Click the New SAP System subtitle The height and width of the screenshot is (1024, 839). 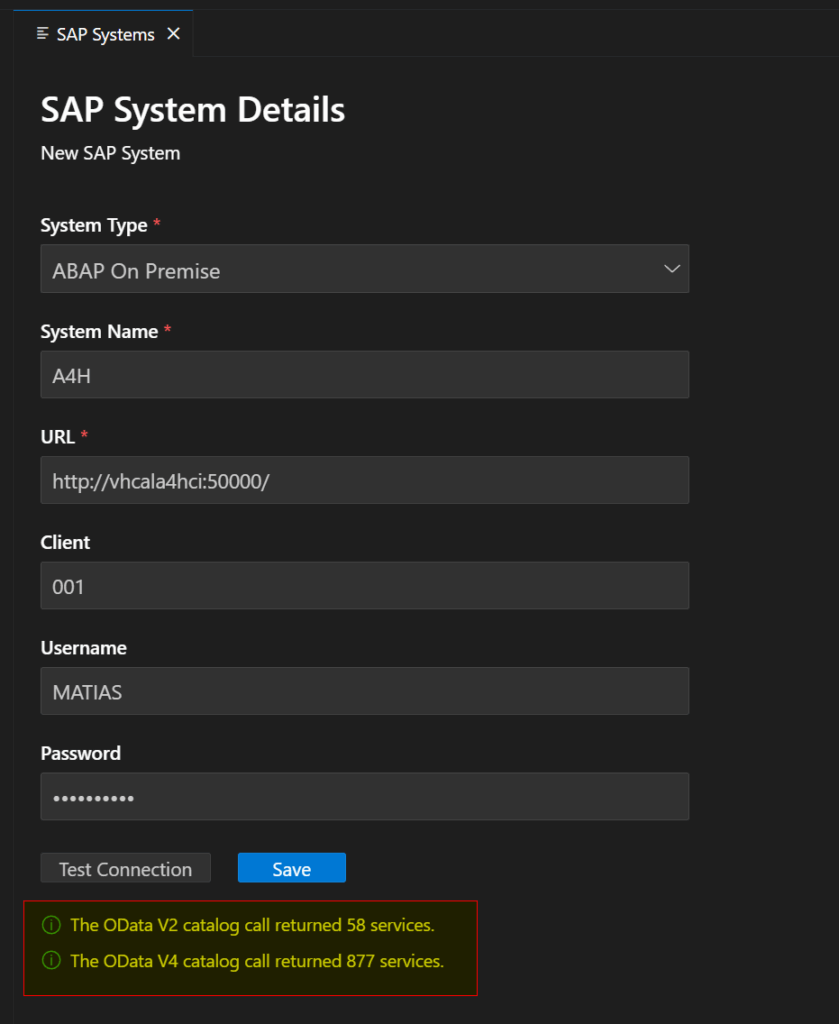(110, 154)
